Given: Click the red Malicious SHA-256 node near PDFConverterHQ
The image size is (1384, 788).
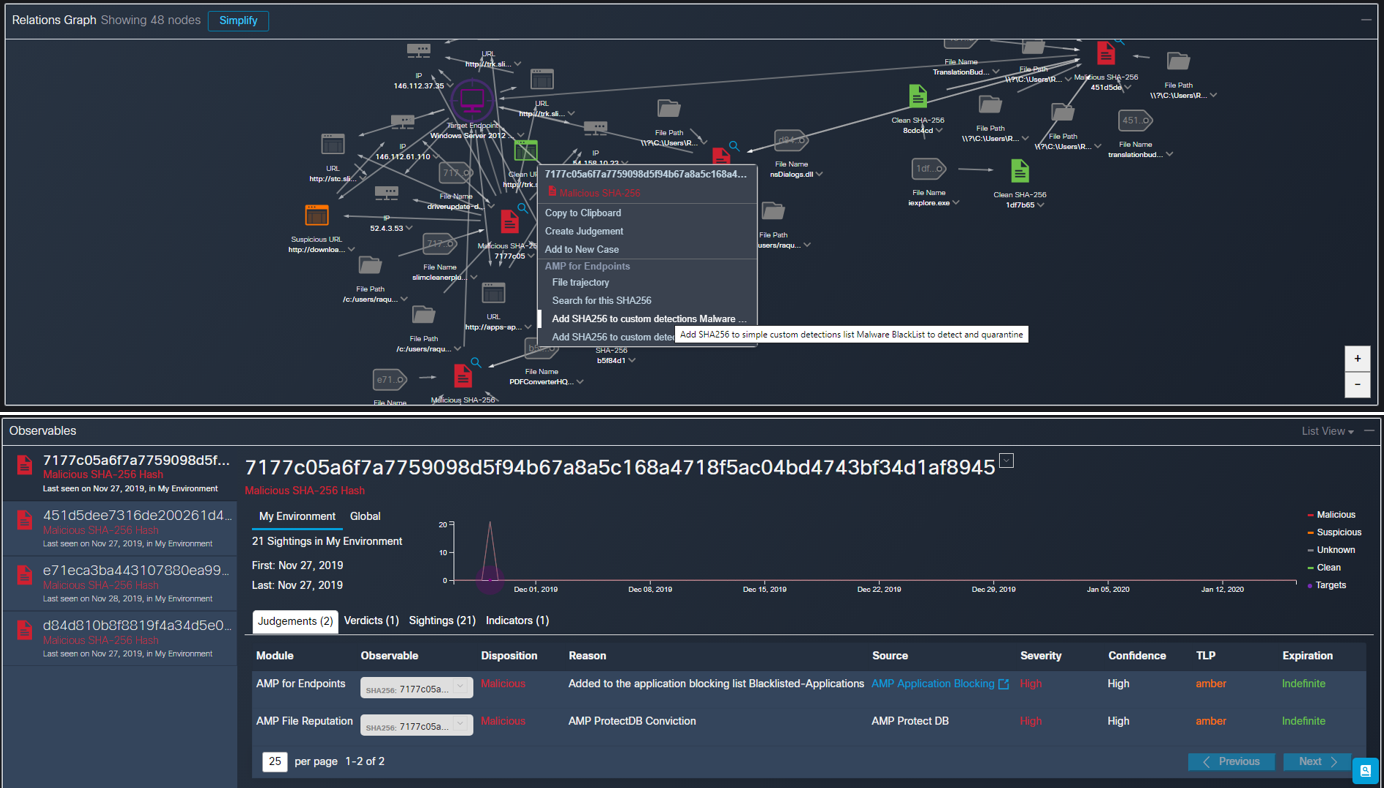Looking at the screenshot, I should click(x=462, y=375).
